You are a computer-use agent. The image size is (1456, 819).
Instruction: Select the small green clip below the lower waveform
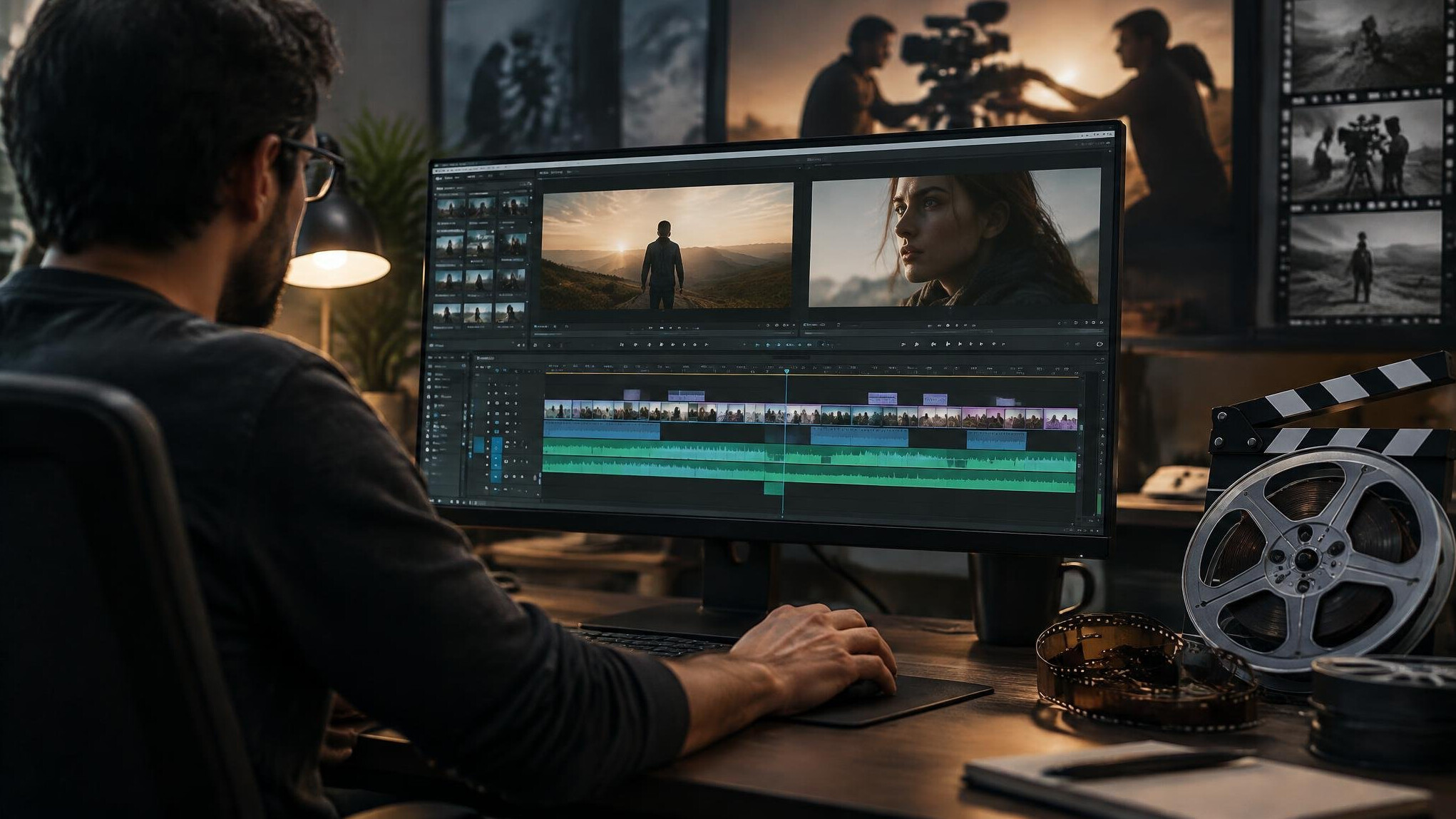pyautogui.click(x=774, y=488)
